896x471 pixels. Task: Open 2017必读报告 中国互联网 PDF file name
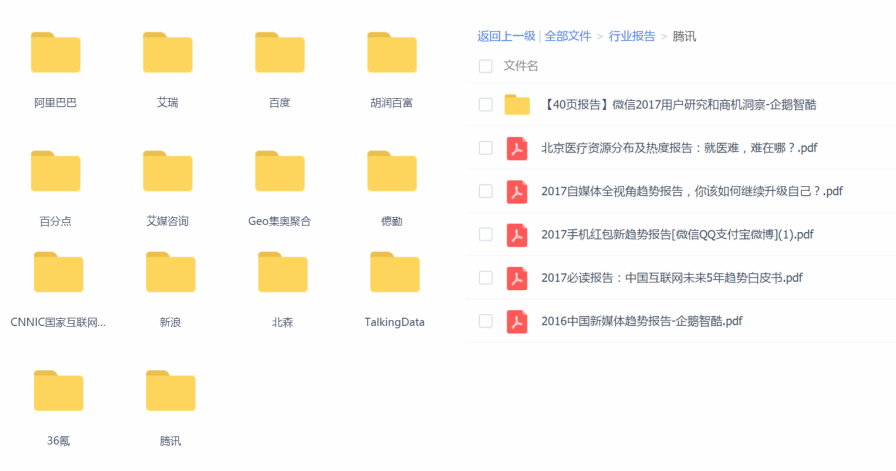point(671,278)
